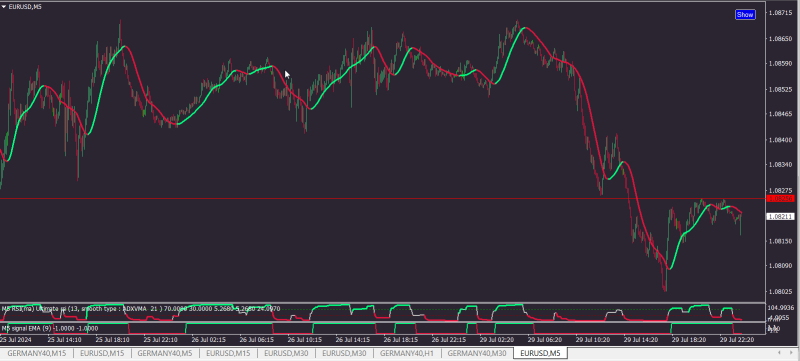Image resolution: width=800 pixels, height=361 pixels.
Task: Click the blue Show button
Action: (x=745, y=15)
